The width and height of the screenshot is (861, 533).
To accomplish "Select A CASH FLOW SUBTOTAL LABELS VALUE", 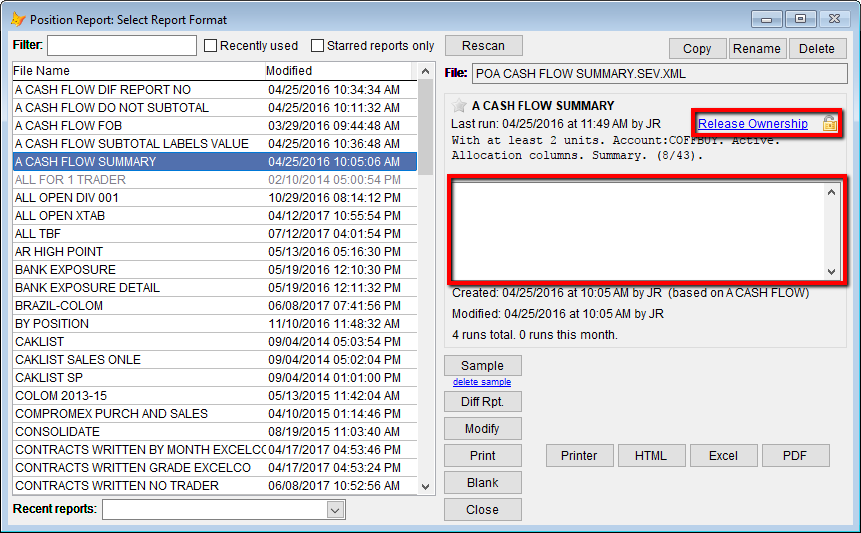I will point(215,144).
